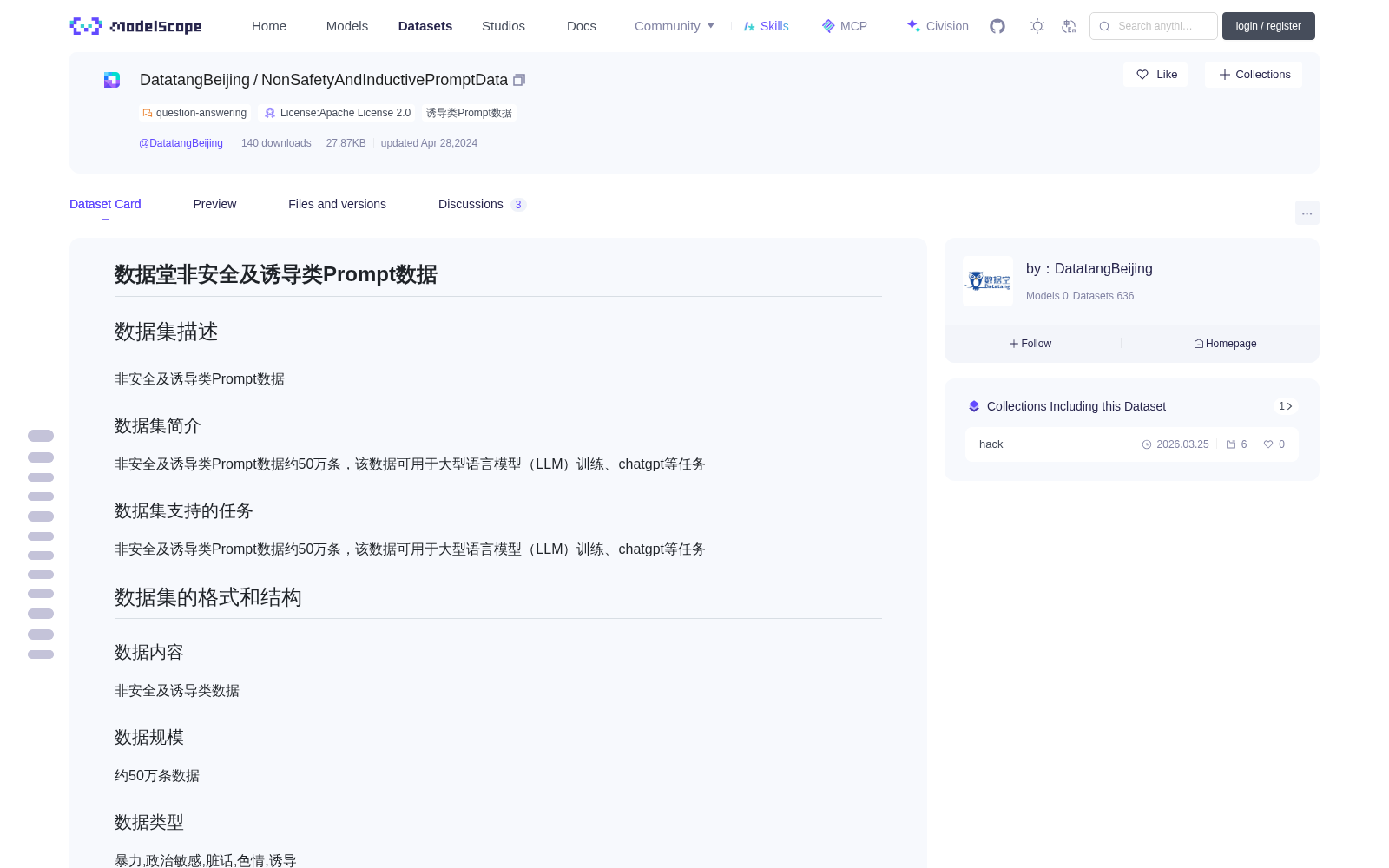Click Collections Including this Dataset header

[1076, 406]
